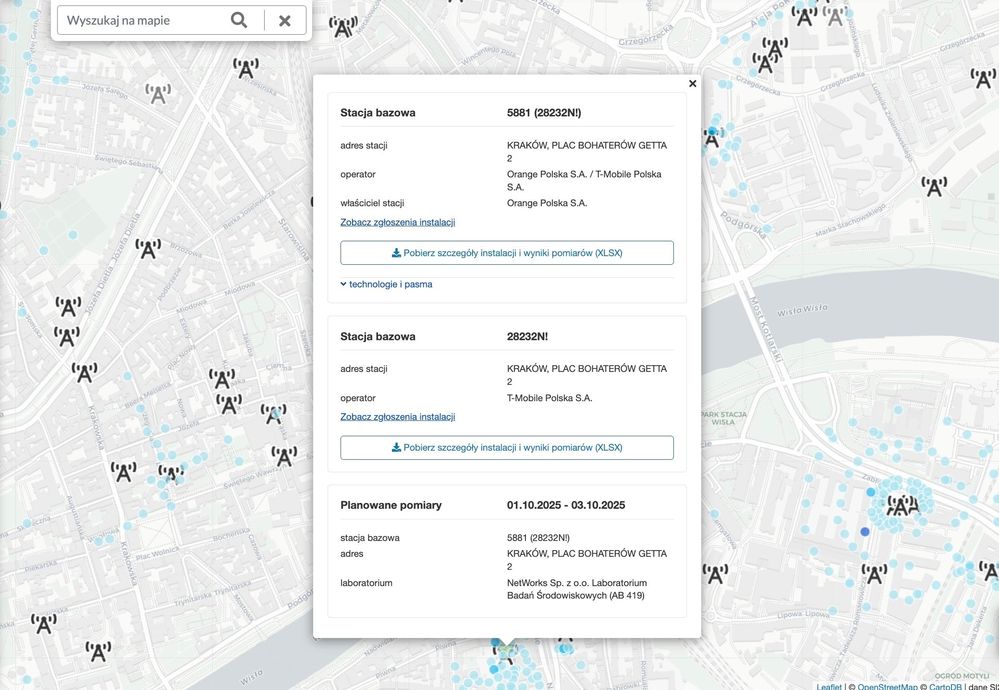This screenshot has width=999, height=690.
Task: Download XLSX measurements for T-Mobile station 28232N!
Action: tap(507, 447)
